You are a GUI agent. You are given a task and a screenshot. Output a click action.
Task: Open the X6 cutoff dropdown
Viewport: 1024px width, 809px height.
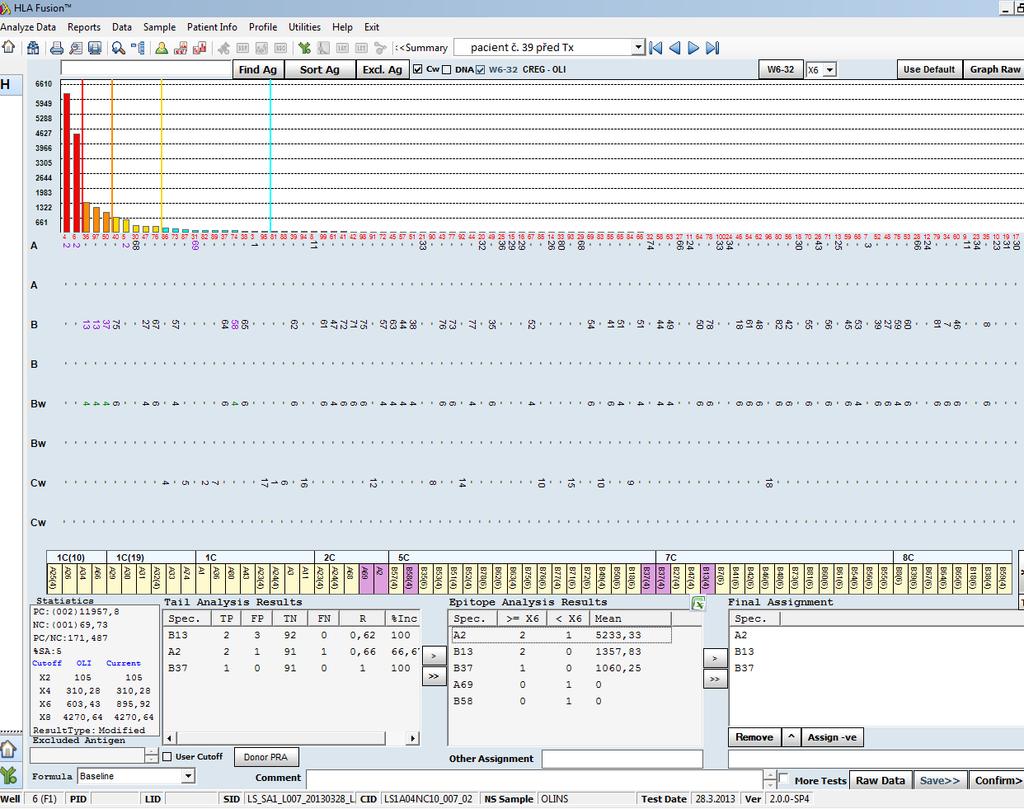[x=830, y=70]
